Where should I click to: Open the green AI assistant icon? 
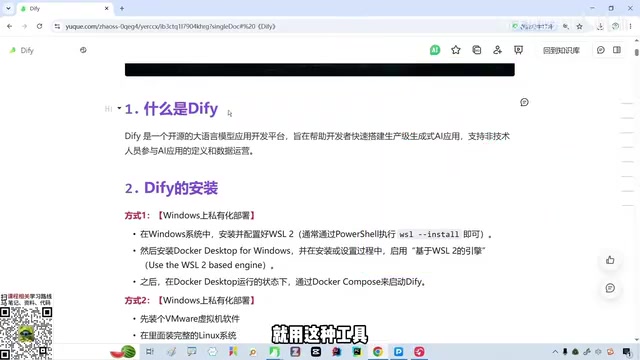(435, 50)
